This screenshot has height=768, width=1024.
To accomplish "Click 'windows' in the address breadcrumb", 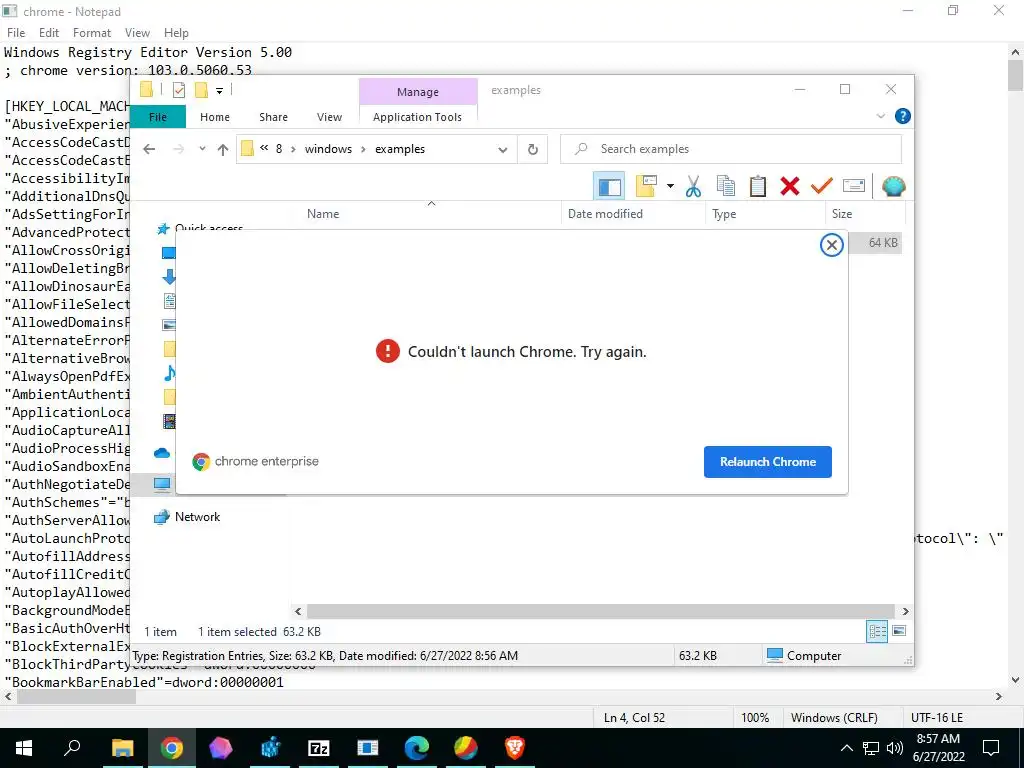I will (328, 149).
